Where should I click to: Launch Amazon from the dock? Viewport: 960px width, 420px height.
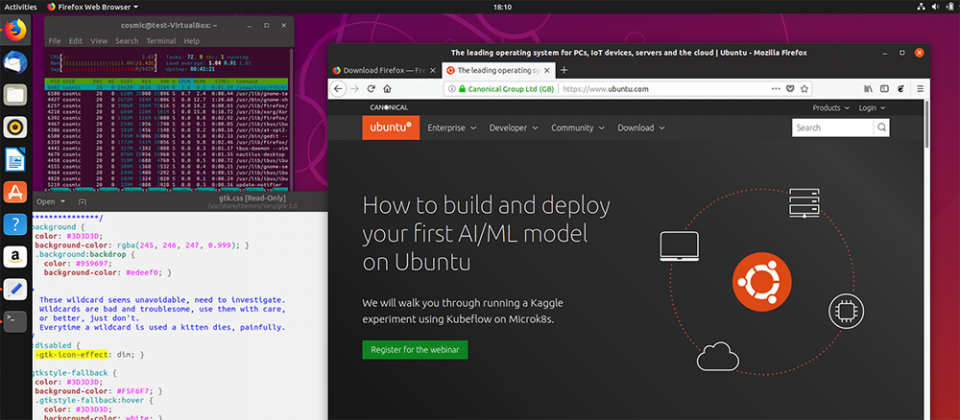(15, 257)
